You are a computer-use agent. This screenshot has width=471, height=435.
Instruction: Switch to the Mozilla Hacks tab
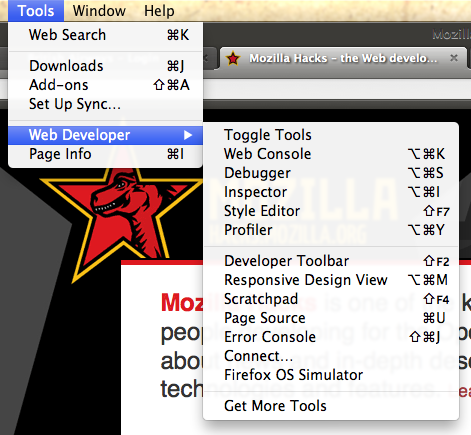point(343,59)
